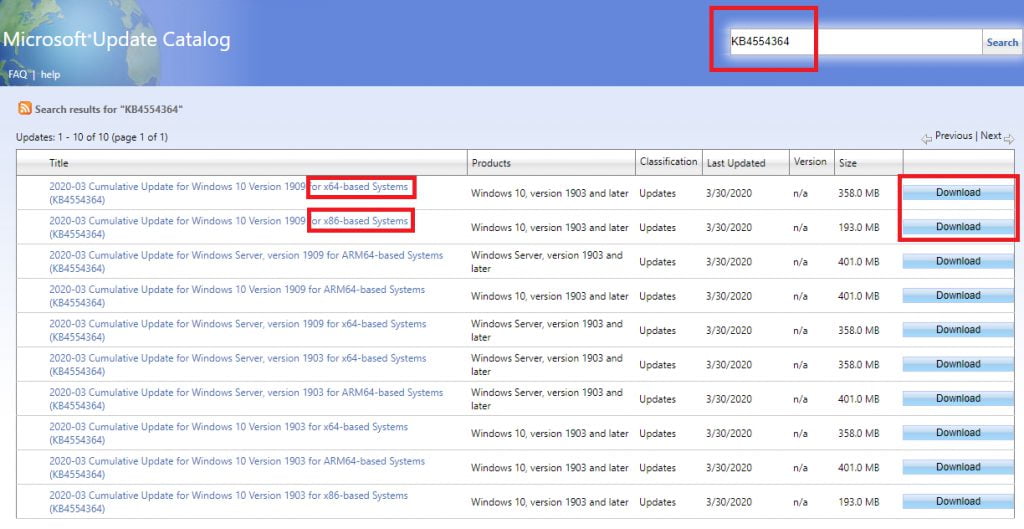This screenshot has width=1024, height=529.
Task: Download Windows 10 1909 x64 update
Action: click(x=958, y=192)
